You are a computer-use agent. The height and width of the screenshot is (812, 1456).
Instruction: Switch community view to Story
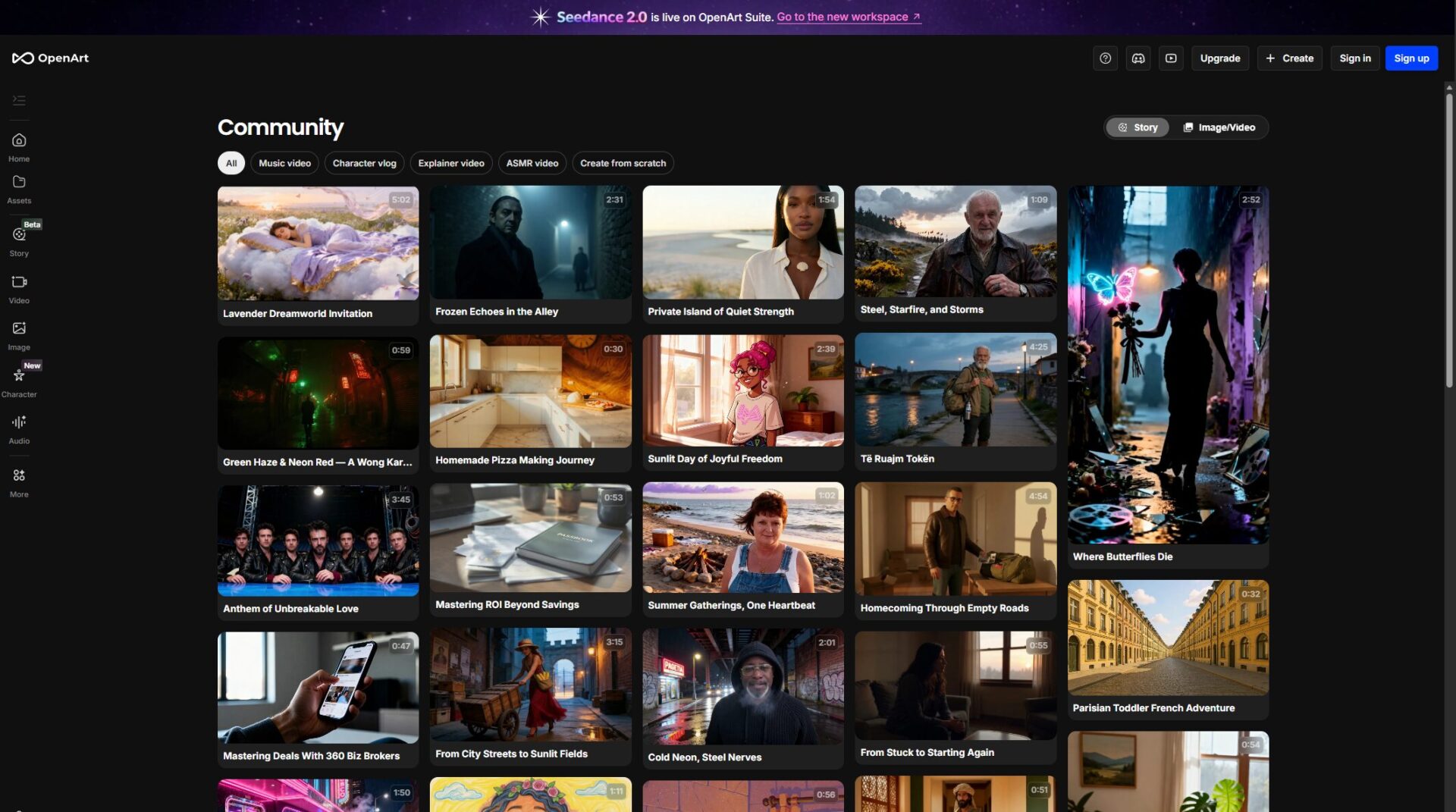[x=1137, y=127]
